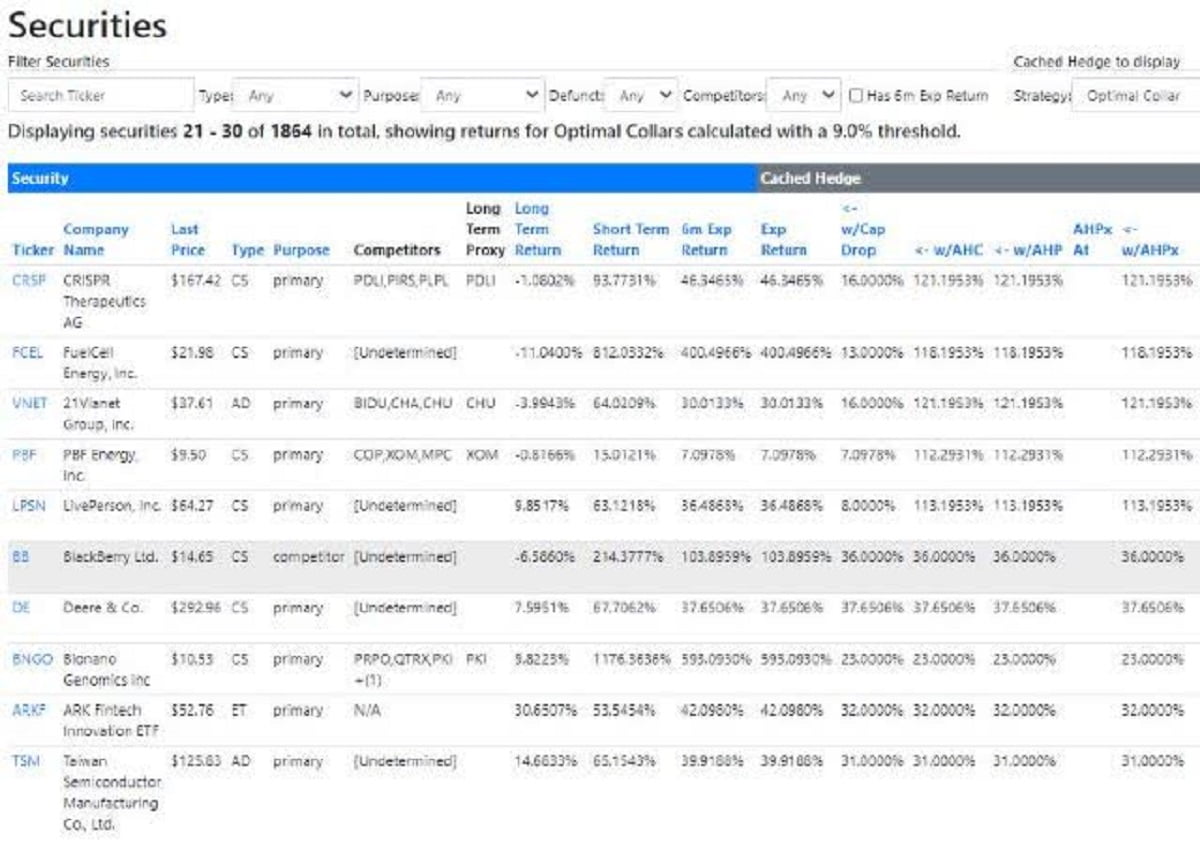The width and height of the screenshot is (1200, 841).
Task: Sort by Company Name column header
Action: click(x=95, y=240)
